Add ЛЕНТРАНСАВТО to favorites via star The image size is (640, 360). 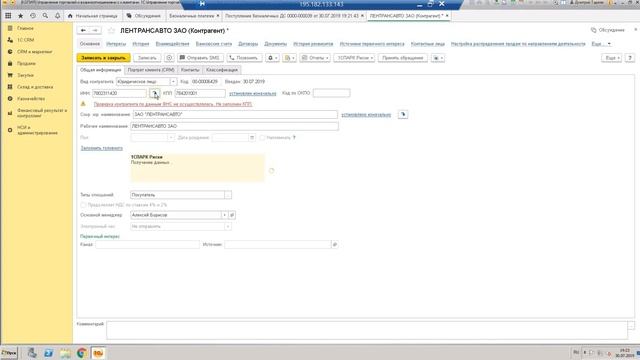[x=111, y=31]
